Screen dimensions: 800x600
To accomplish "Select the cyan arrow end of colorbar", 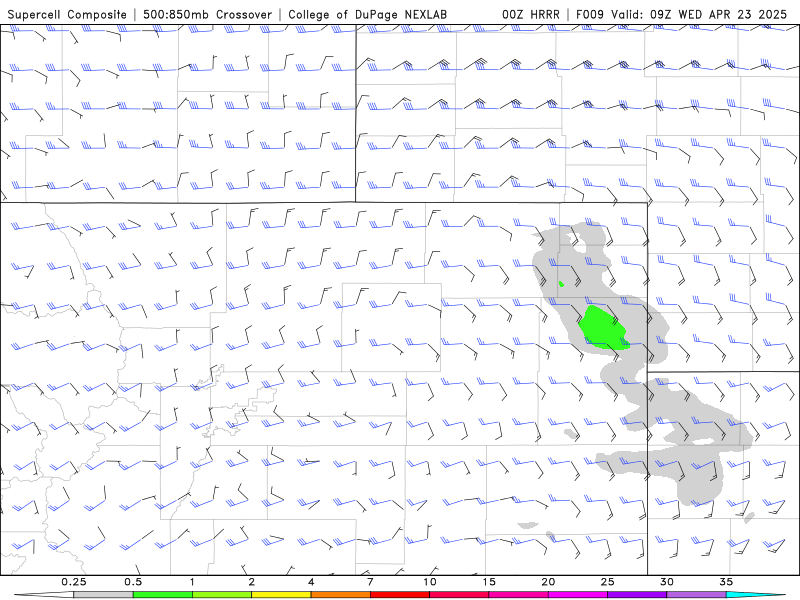I will coord(757,595).
